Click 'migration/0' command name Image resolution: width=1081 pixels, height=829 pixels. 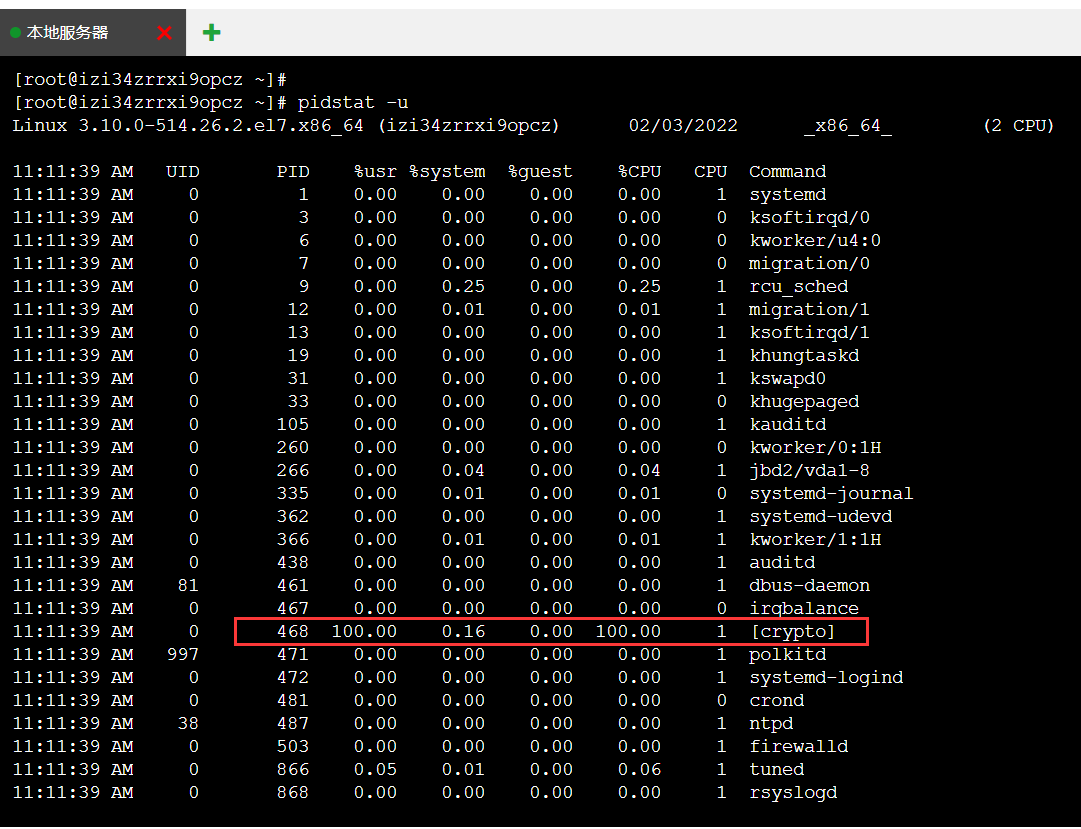click(x=810, y=263)
